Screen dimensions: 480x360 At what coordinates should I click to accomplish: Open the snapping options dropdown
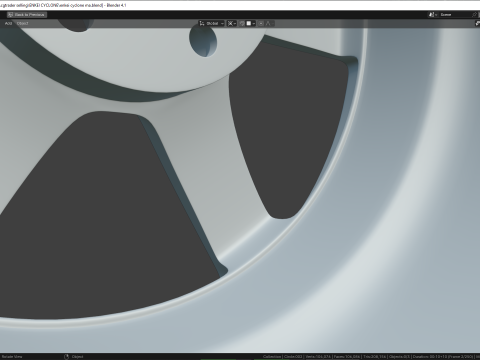251,23
